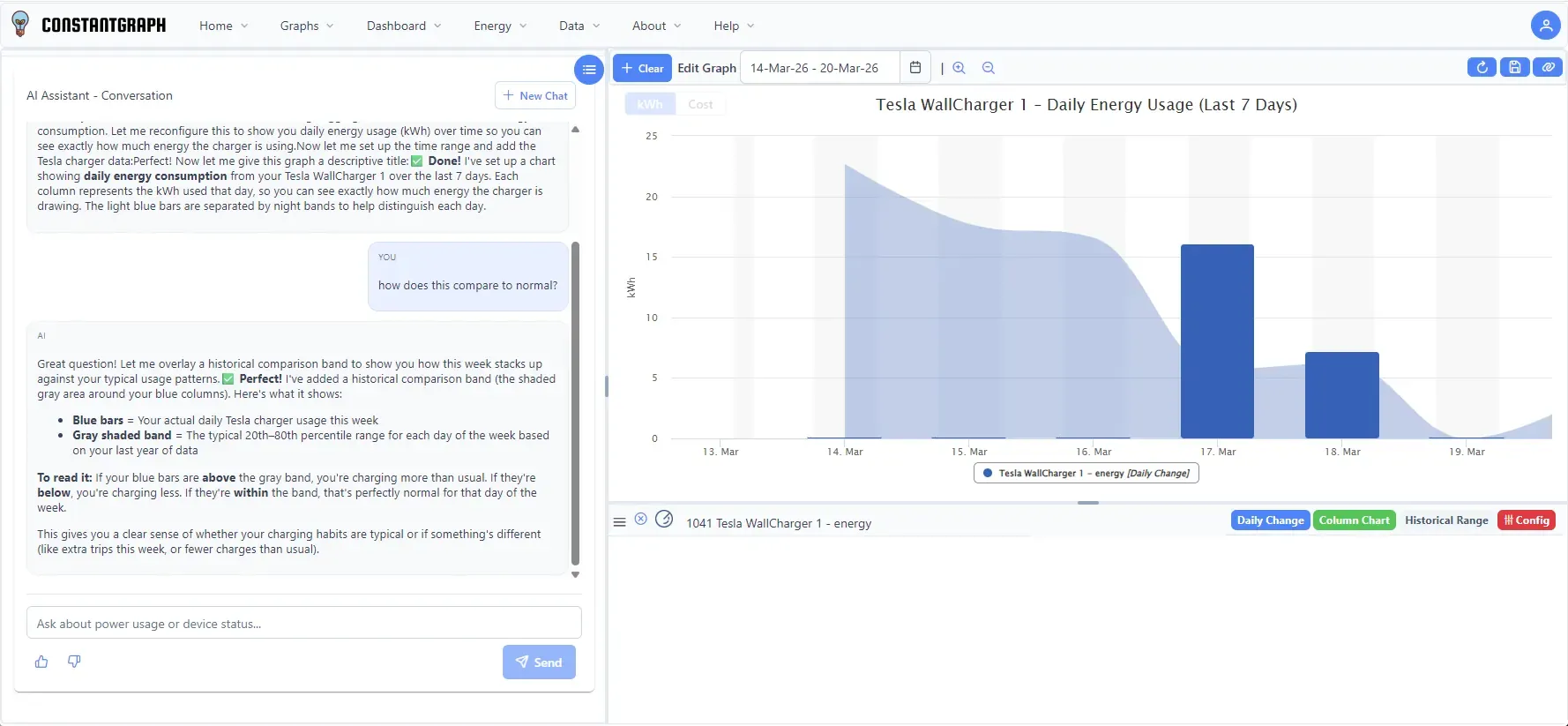Viewport: 1568px width, 726px height.
Task: Give the AI response a thumbs down
Action: pos(74,662)
